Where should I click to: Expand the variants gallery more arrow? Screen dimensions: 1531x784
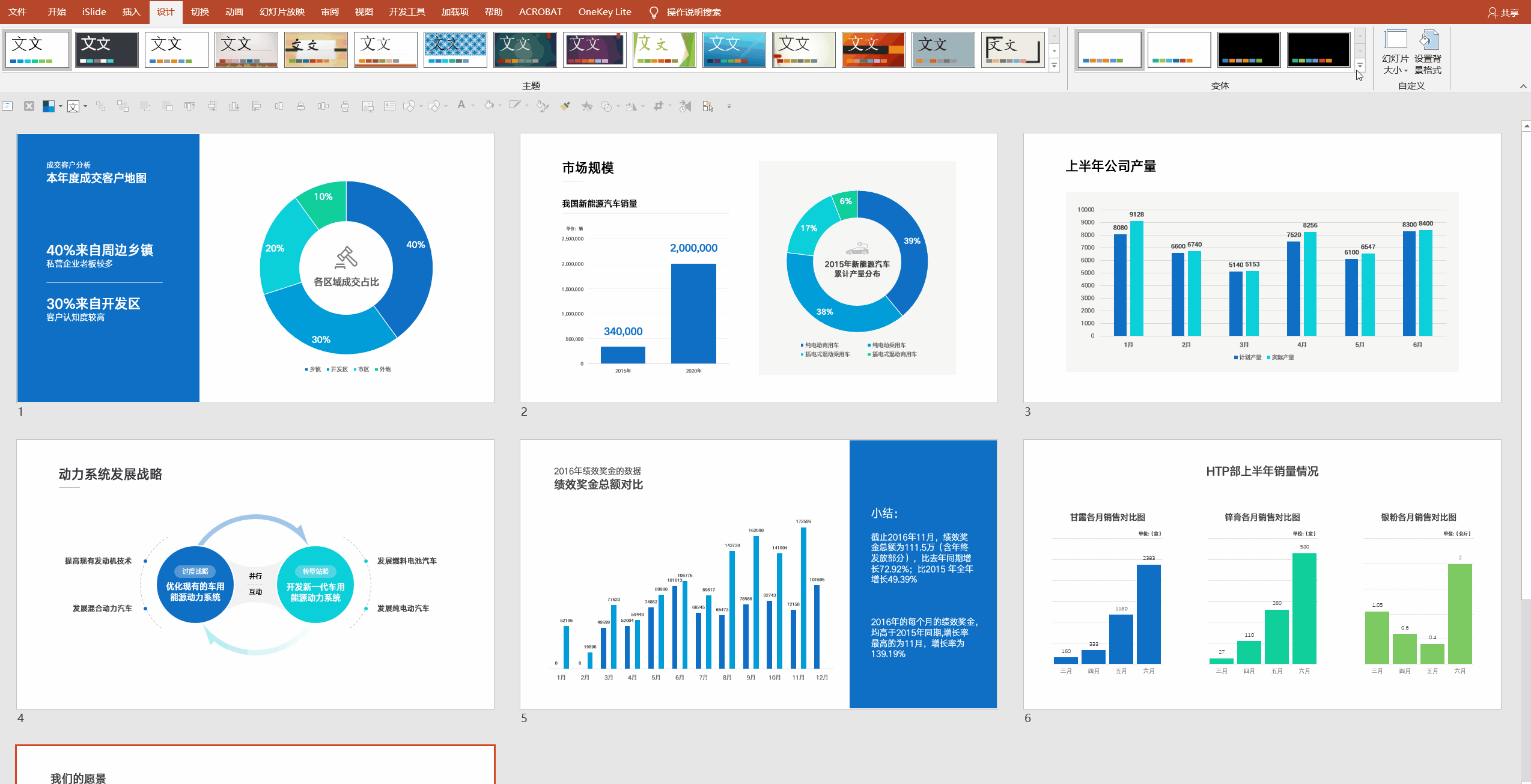coord(1360,65)
